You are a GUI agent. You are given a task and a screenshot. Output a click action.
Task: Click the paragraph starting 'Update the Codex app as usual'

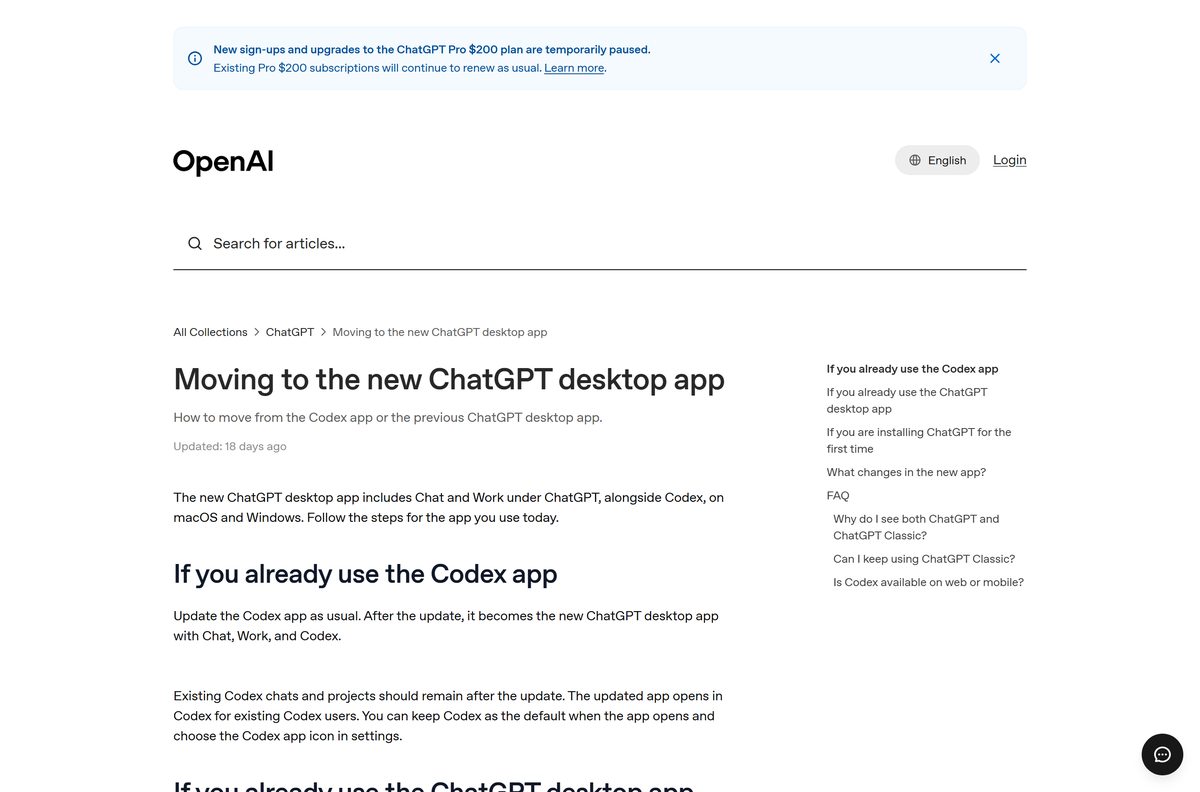pyautogui.click(x=446, y=626)
